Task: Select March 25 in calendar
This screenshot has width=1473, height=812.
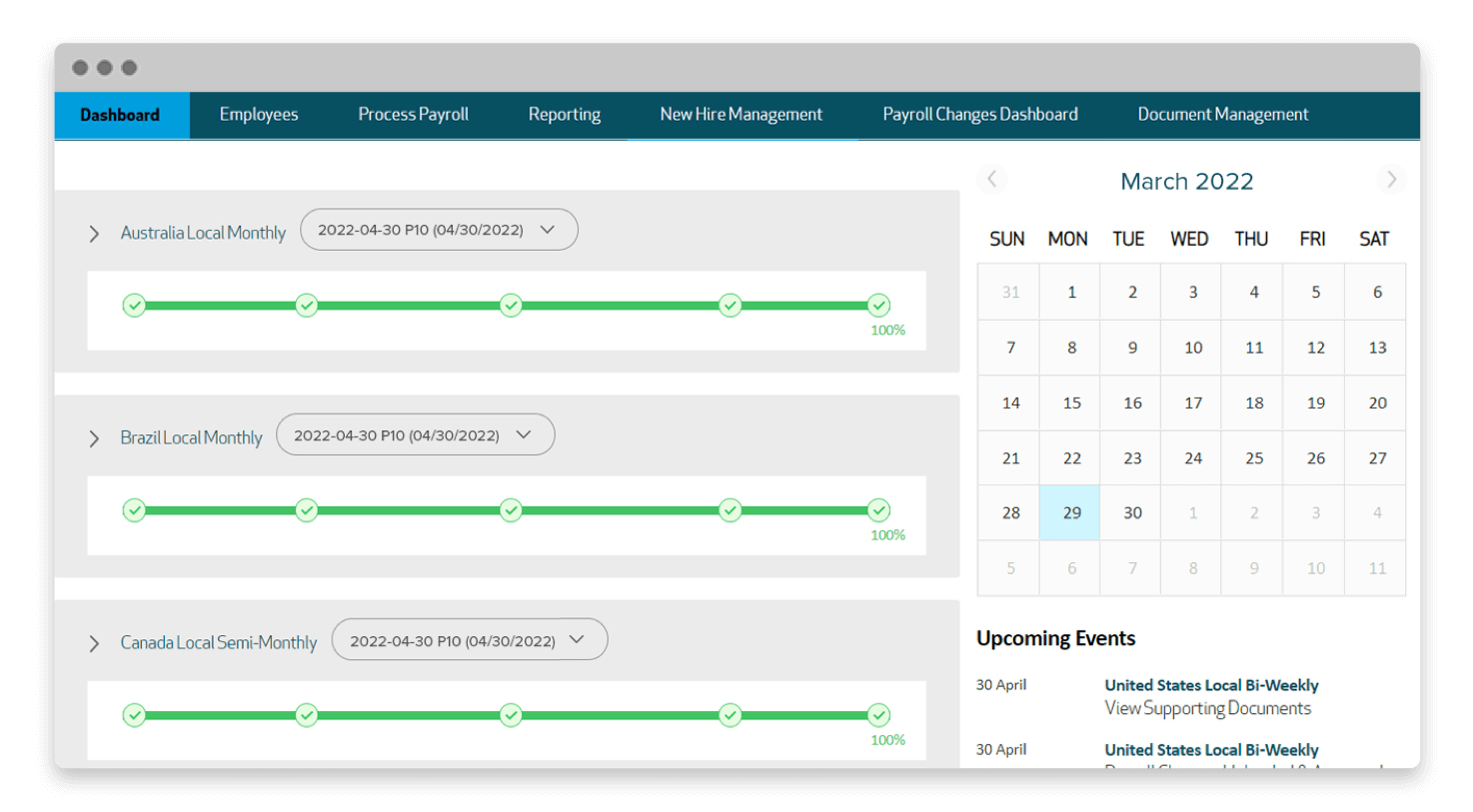Action: (1254, 457)
